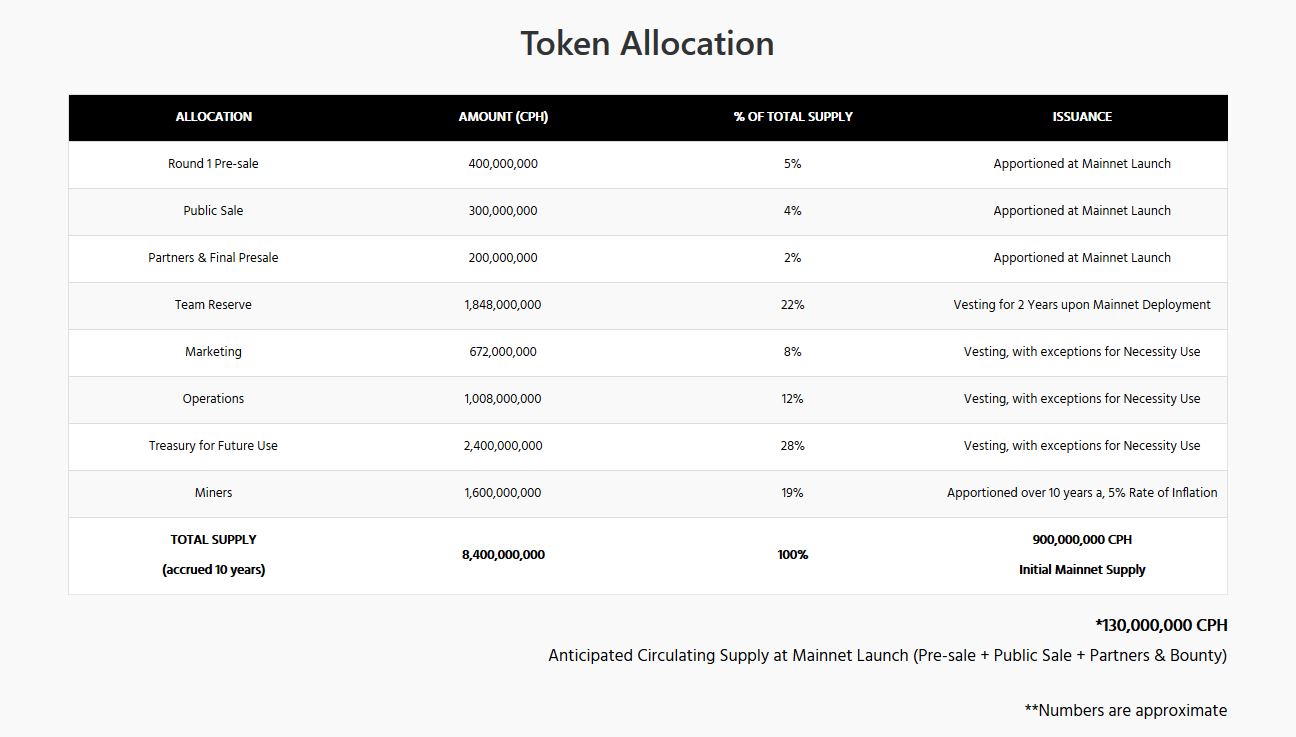Click the Vesting for 2 Years text
Image resolution: width=1296 pixels, height=737 pixels.
1081,305
